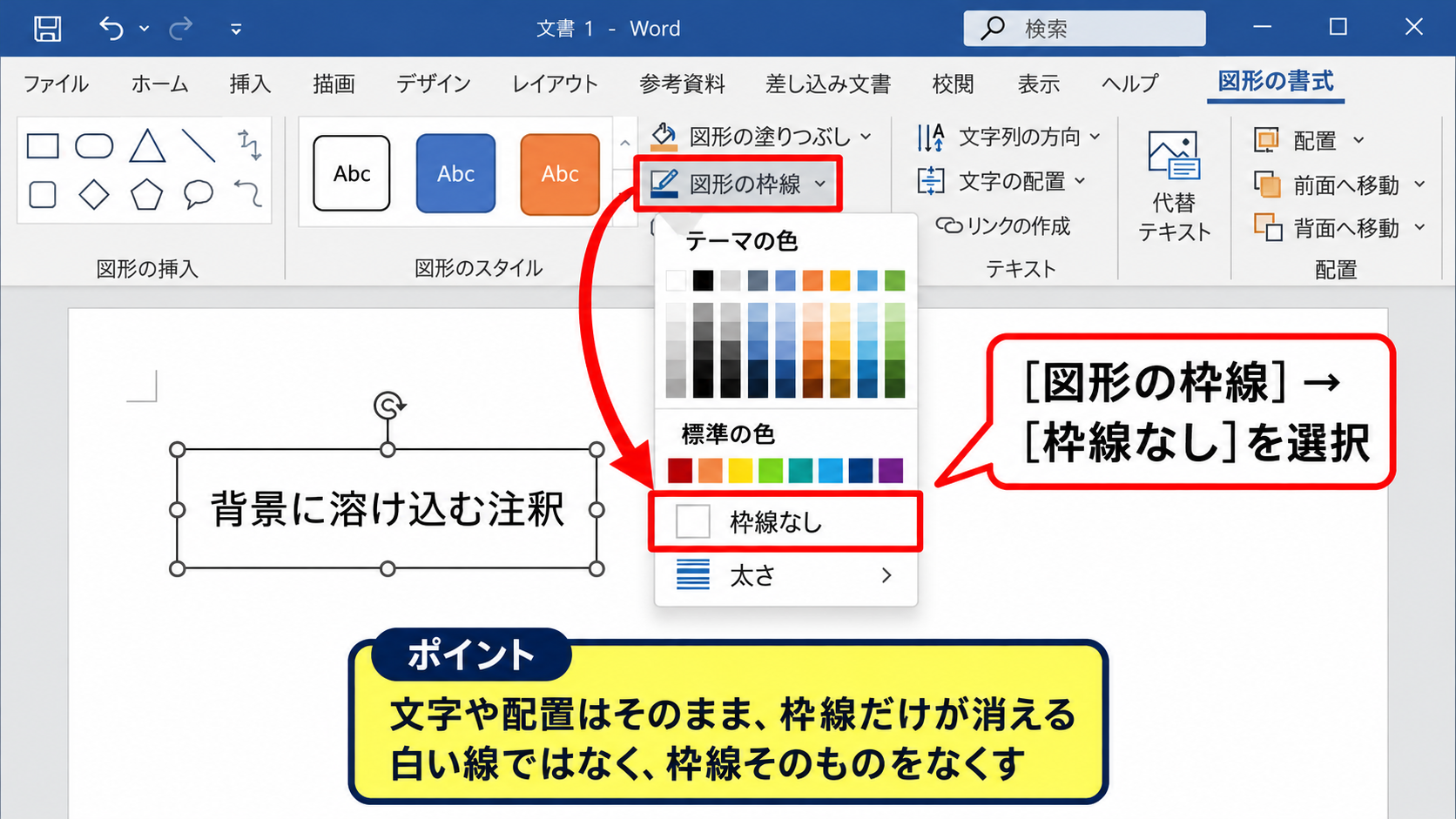Viewport: 1456px width, 819px height.
Task: Select the curved connector arrow shape
Action: pyautogui.click(x=248, y=193)
